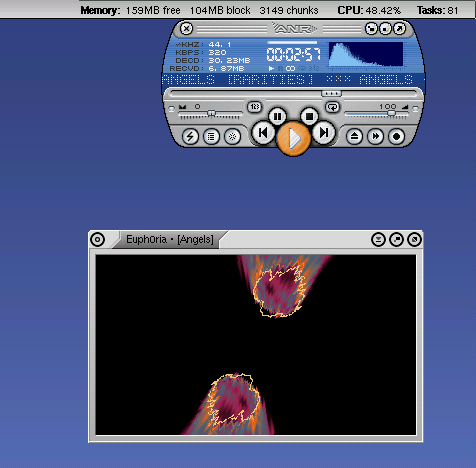Screen dimensions: 476x468
Task: Skip to the previous track
Action: tap(263, 133)
